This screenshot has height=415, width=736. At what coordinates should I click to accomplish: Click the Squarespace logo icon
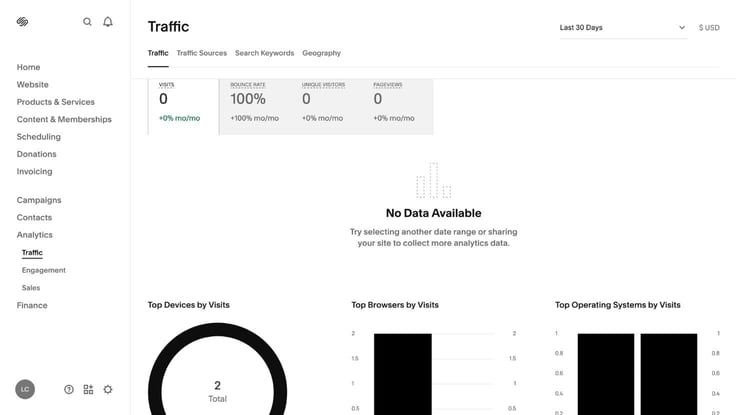tap(22, 22)
